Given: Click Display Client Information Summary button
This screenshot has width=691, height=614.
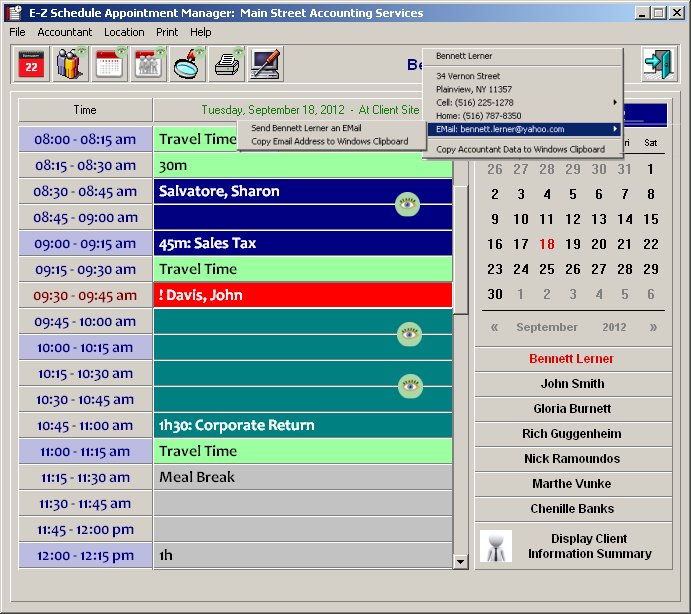Looking at the screenshot, I should click(572, 546).
